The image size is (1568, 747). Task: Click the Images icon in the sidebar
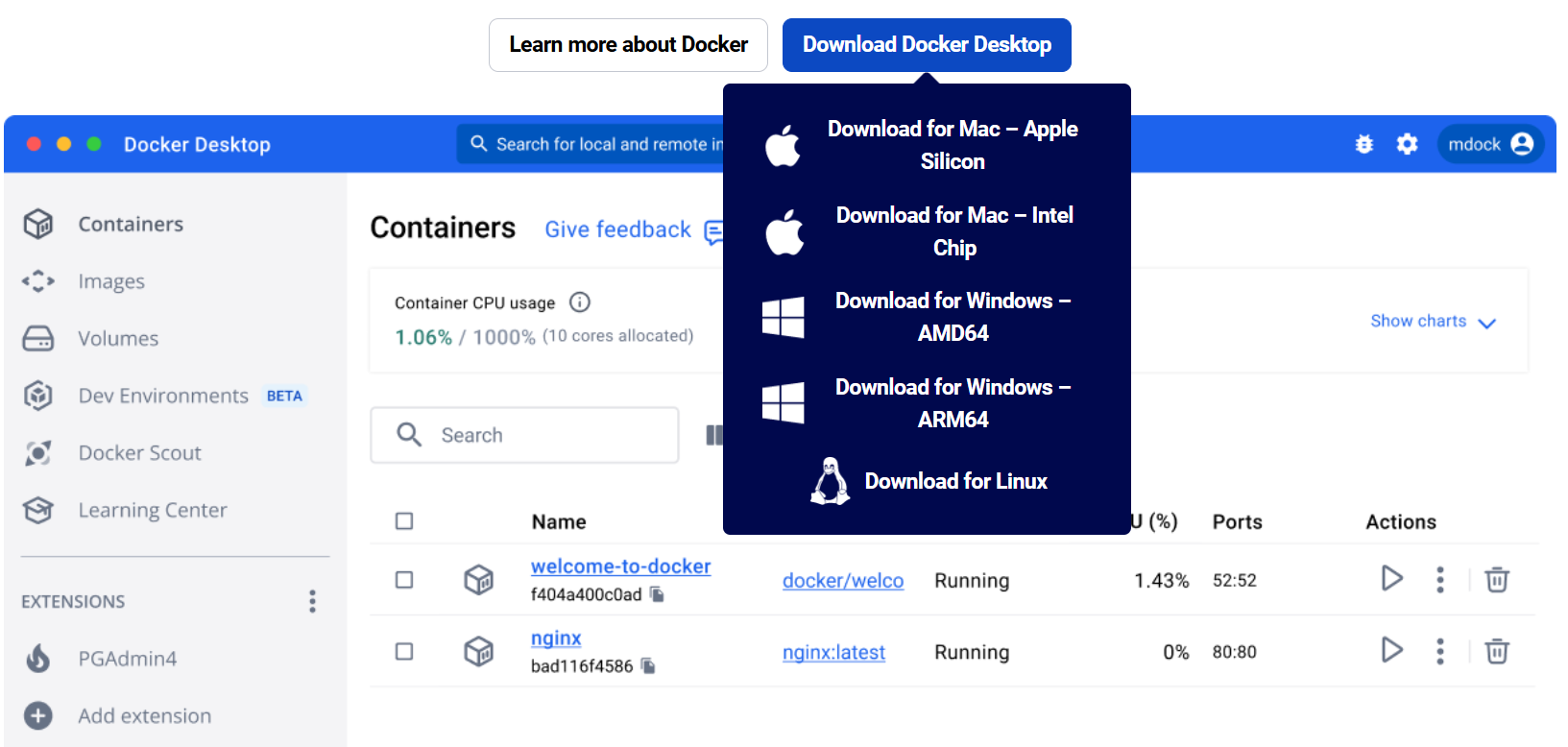point(38,281)
